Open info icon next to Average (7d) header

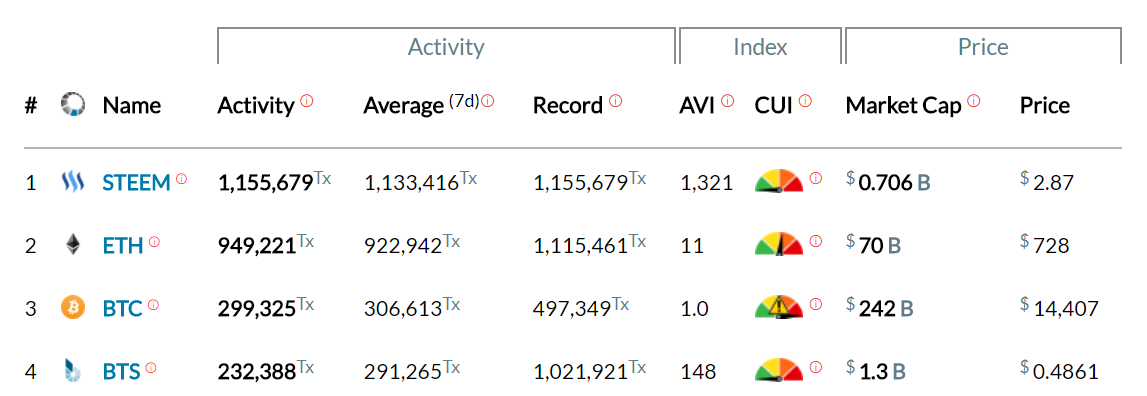(487, 101)
